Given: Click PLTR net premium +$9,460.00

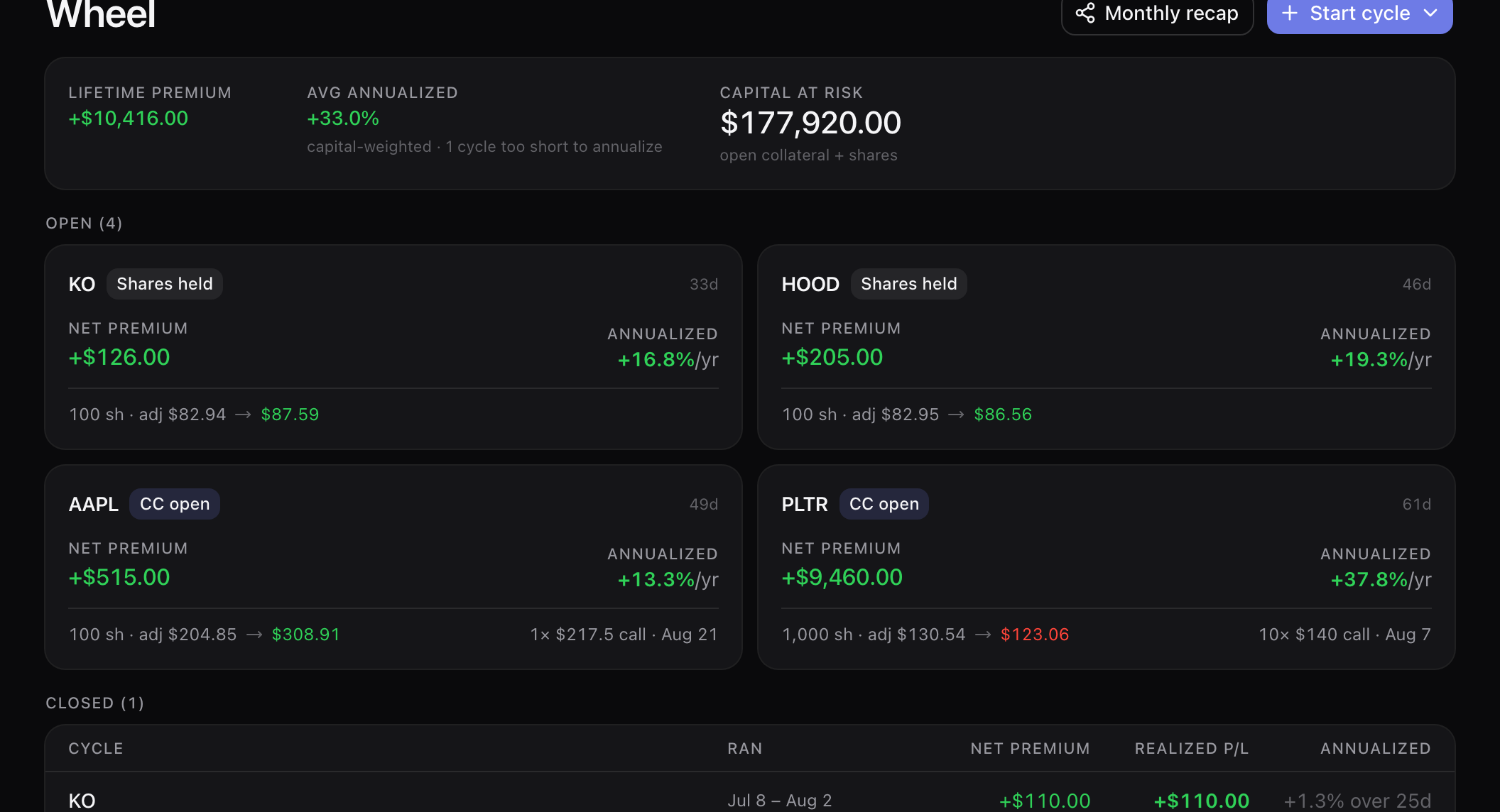Looking at the screenshot, I should click(842, 577).
